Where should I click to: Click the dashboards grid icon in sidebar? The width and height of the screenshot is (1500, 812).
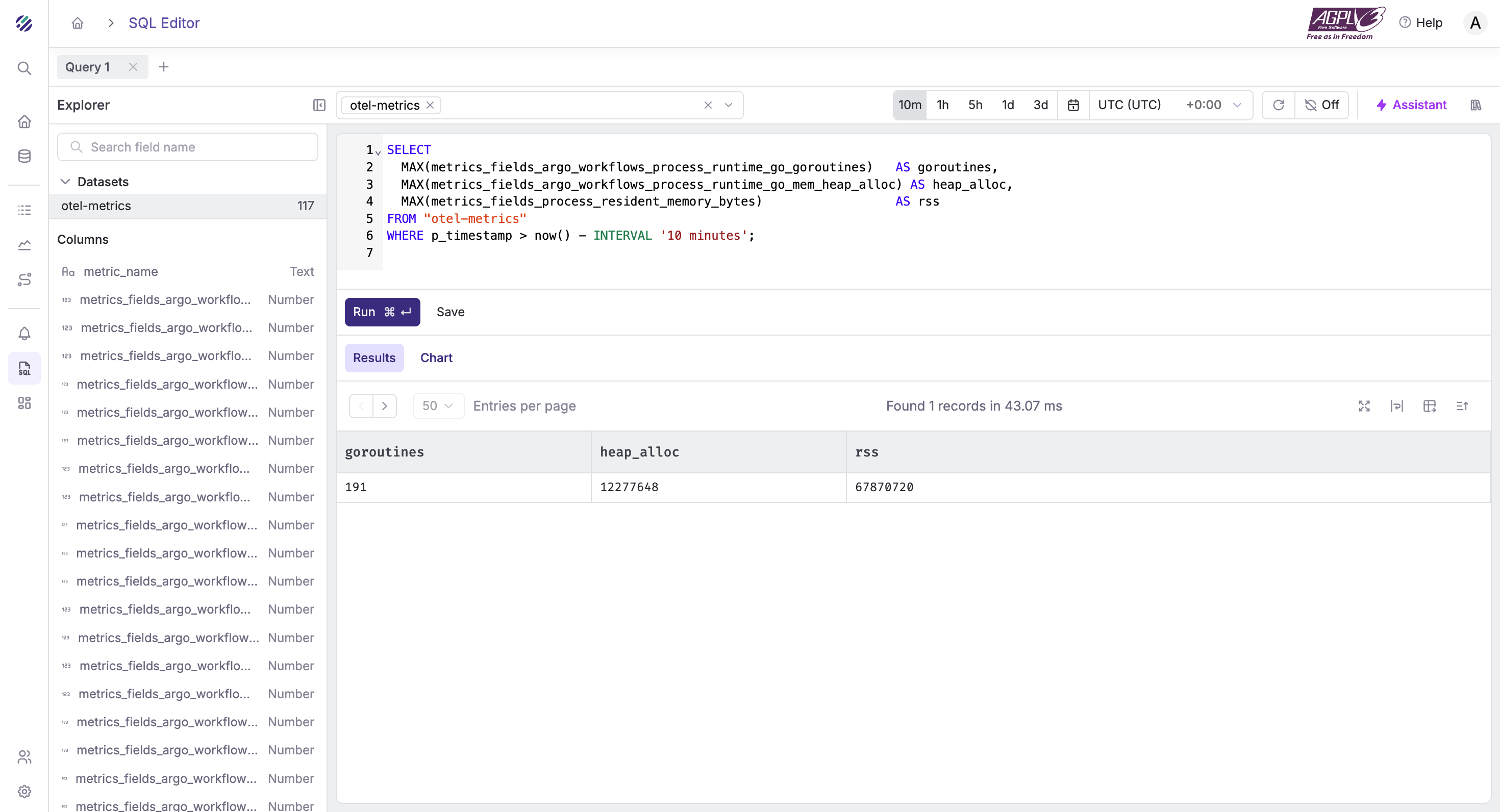24,403
